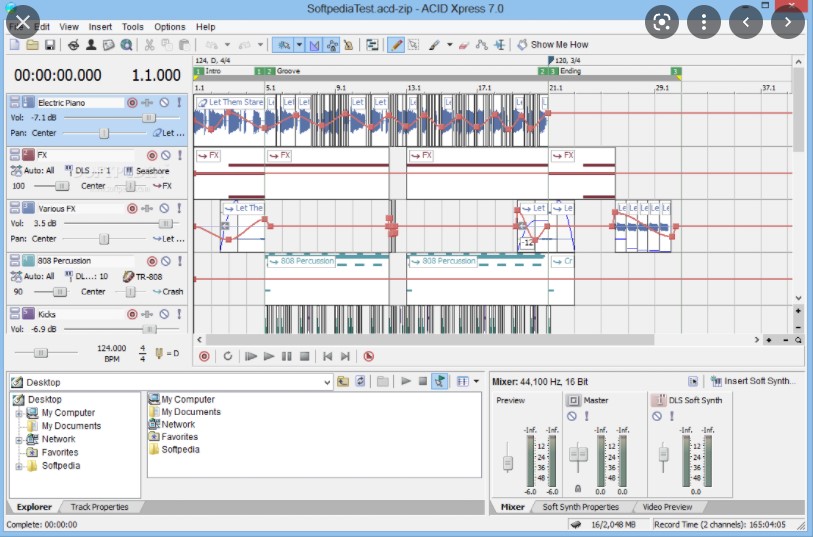Select the Paint brush tool
Screen dimensions: 813x537
coord(434,45)
